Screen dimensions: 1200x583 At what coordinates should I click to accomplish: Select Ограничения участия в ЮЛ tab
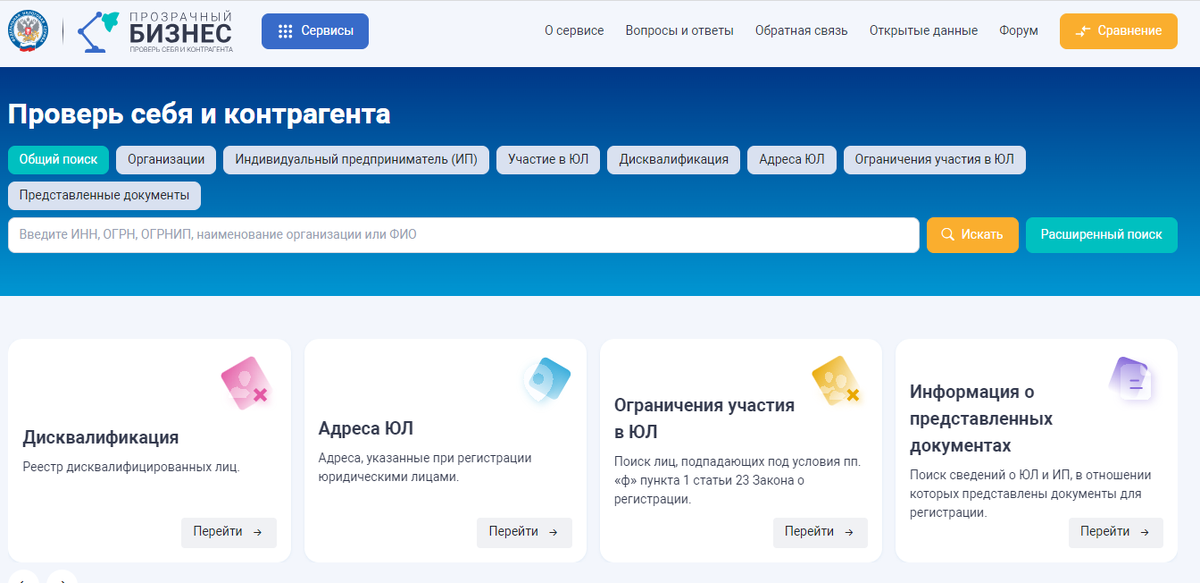[935, 160]
